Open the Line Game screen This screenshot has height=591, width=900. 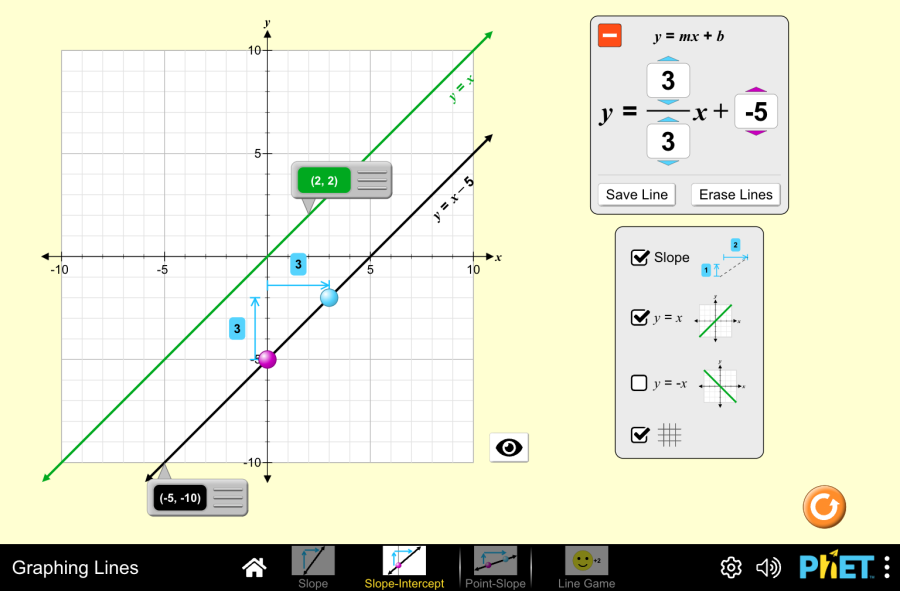tap(586, 560)
